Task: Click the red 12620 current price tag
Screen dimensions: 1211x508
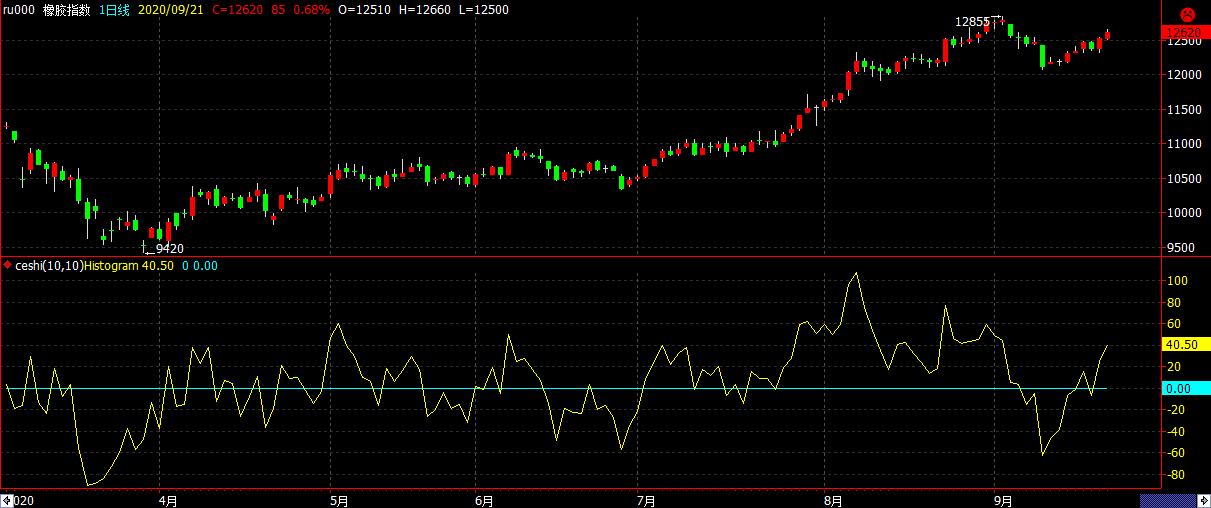Action: (x=1185, y=33)
